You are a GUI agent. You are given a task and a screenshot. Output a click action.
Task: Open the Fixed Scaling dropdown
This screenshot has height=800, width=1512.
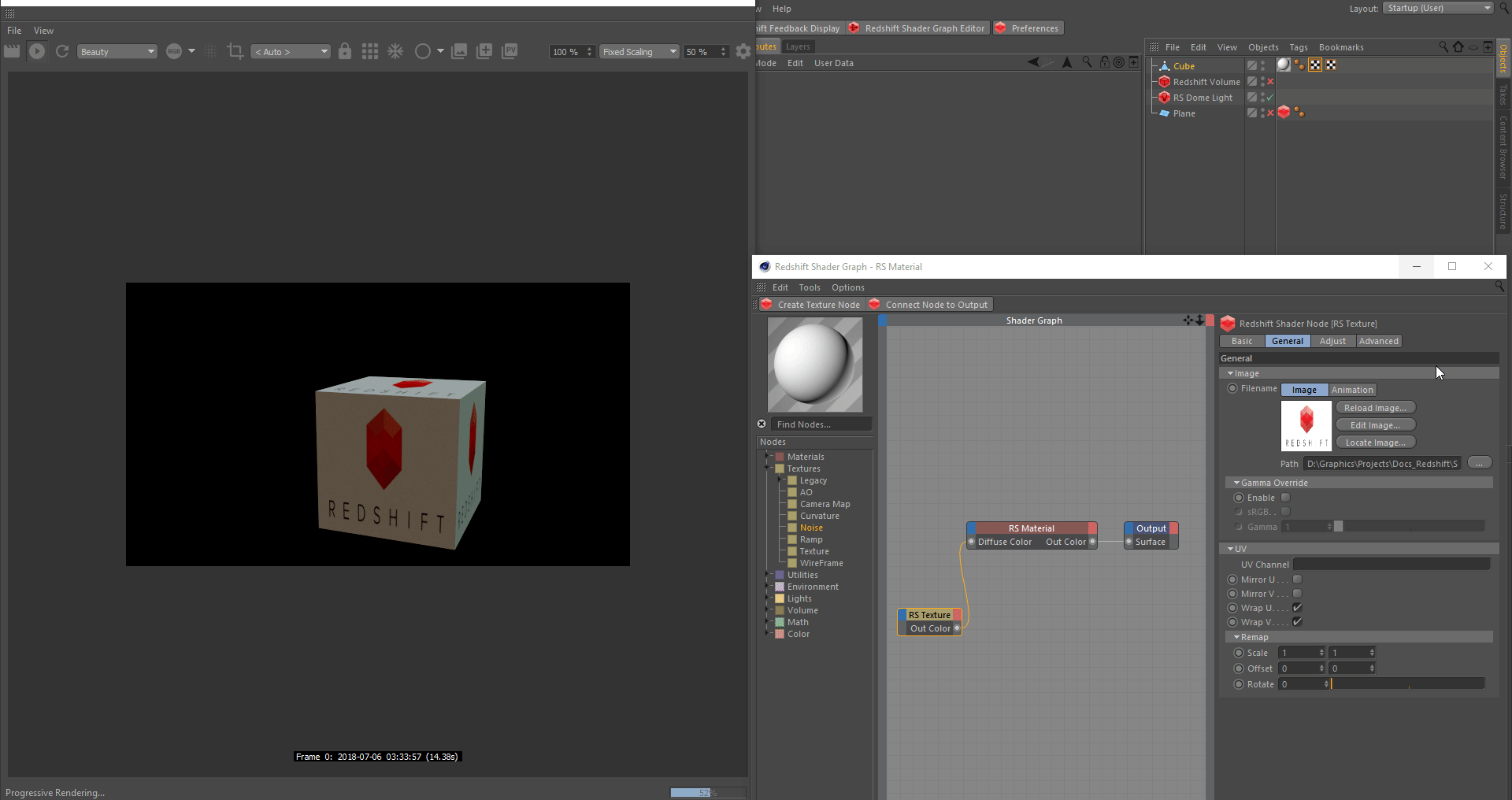coord(639,52)
